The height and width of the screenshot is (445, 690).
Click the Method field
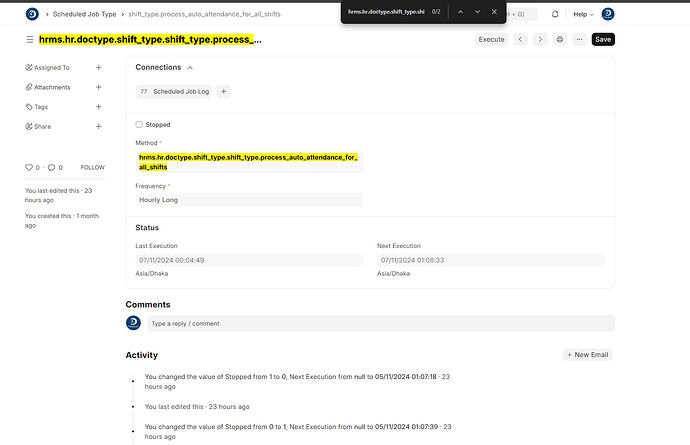(x=249, y=162)
